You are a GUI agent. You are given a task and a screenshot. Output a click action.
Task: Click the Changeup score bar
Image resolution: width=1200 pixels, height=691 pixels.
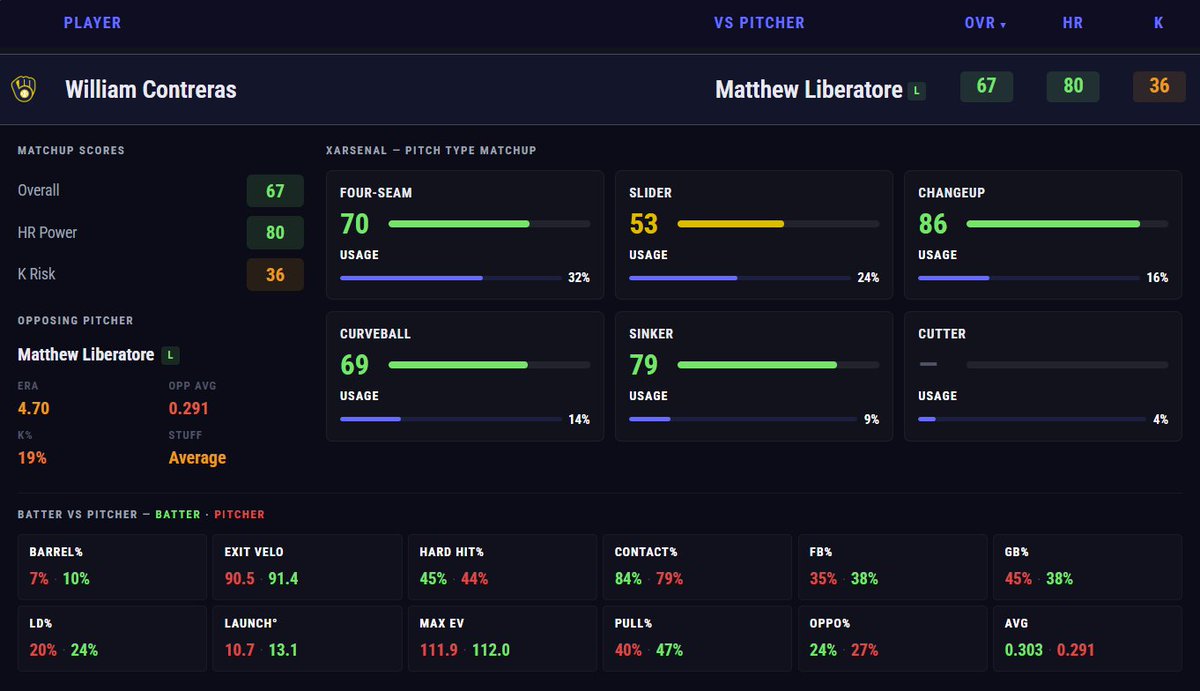coord(1067,224)
